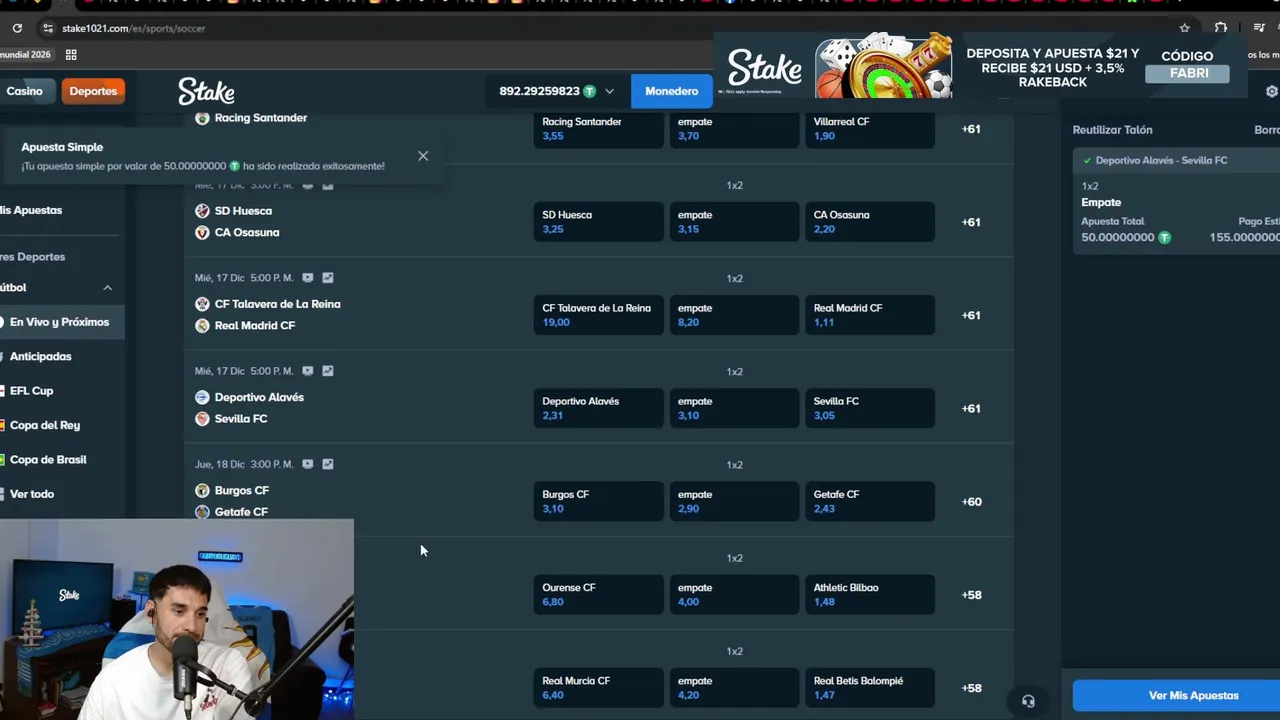Select Getafe CF odds 2,43
The width and height of the screenshot is (1280, 720).
pyautogui.click(x=870, y=501)
